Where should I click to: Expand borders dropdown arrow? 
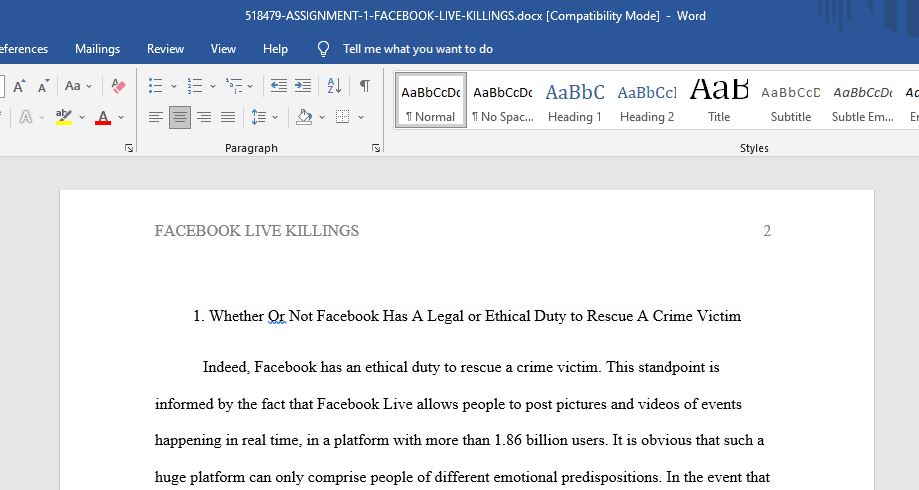(361, 117)
